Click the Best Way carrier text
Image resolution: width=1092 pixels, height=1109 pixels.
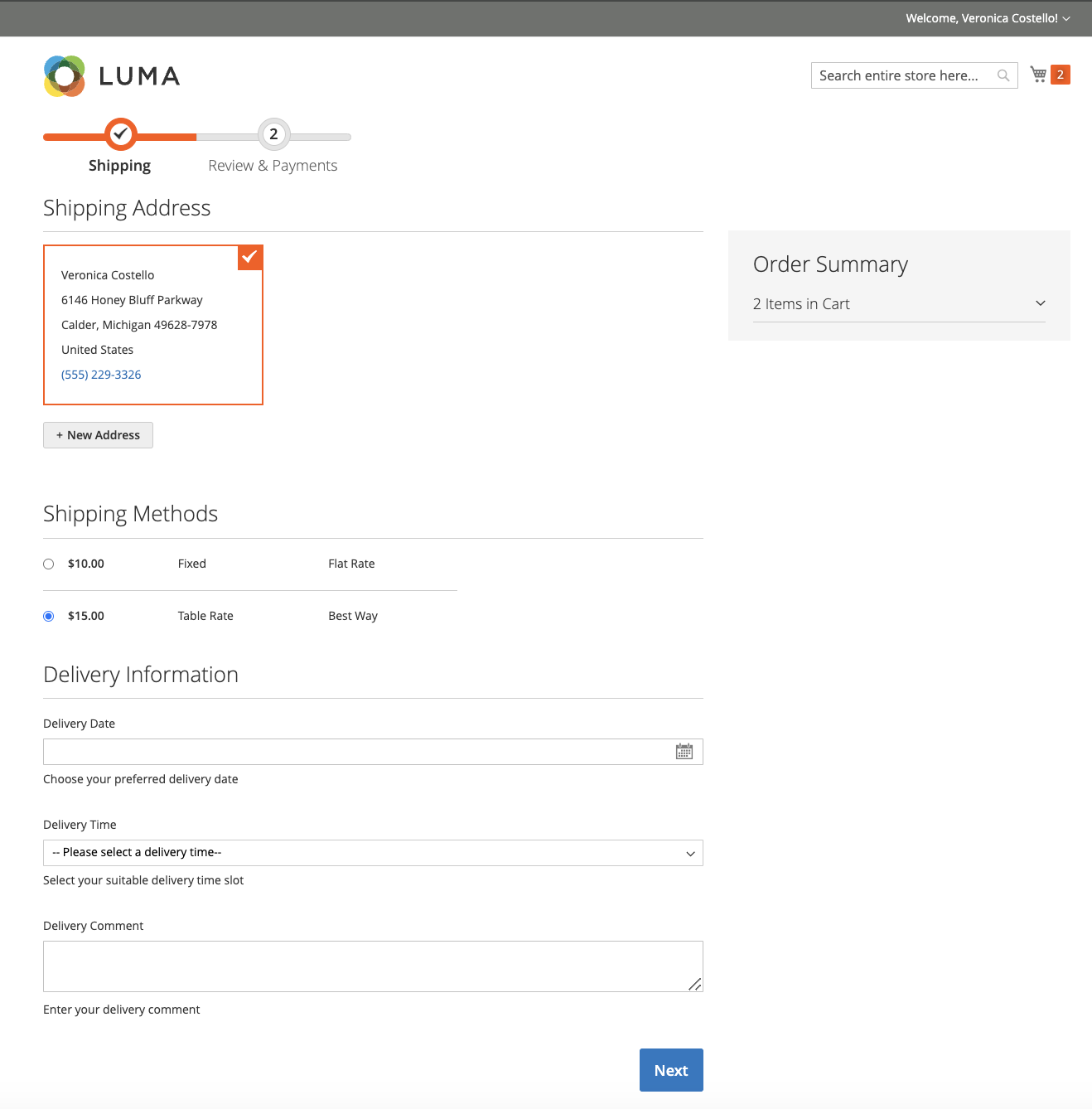(x=353, y=616)
